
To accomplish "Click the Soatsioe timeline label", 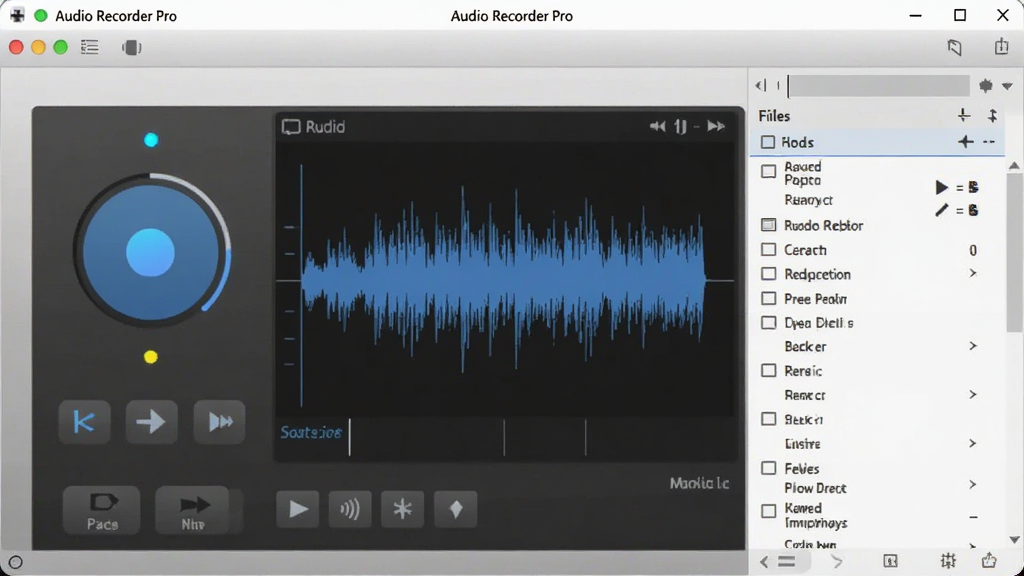I will click(311, 432).
